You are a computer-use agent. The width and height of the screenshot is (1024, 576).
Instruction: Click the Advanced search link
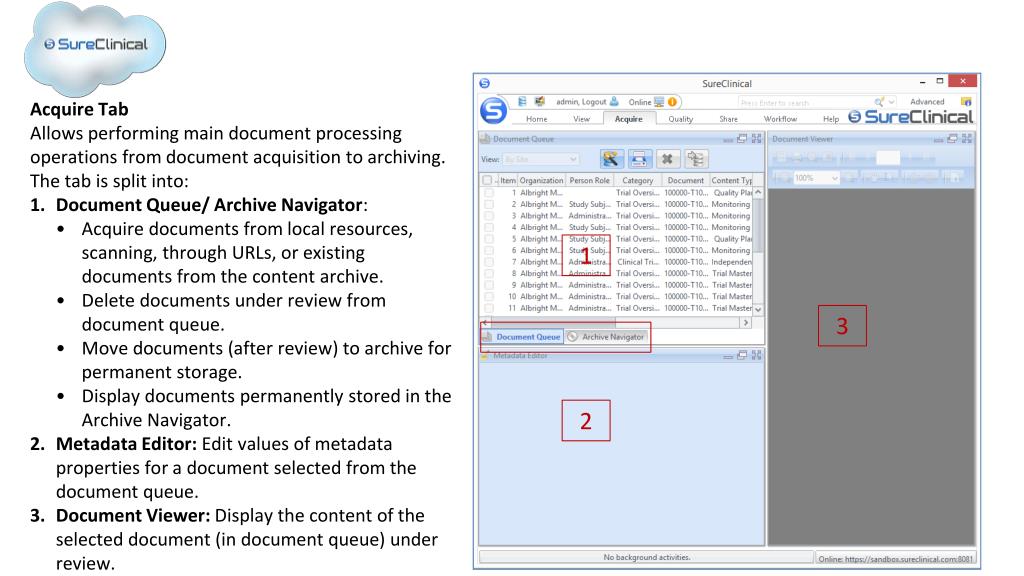pos(927,102)
